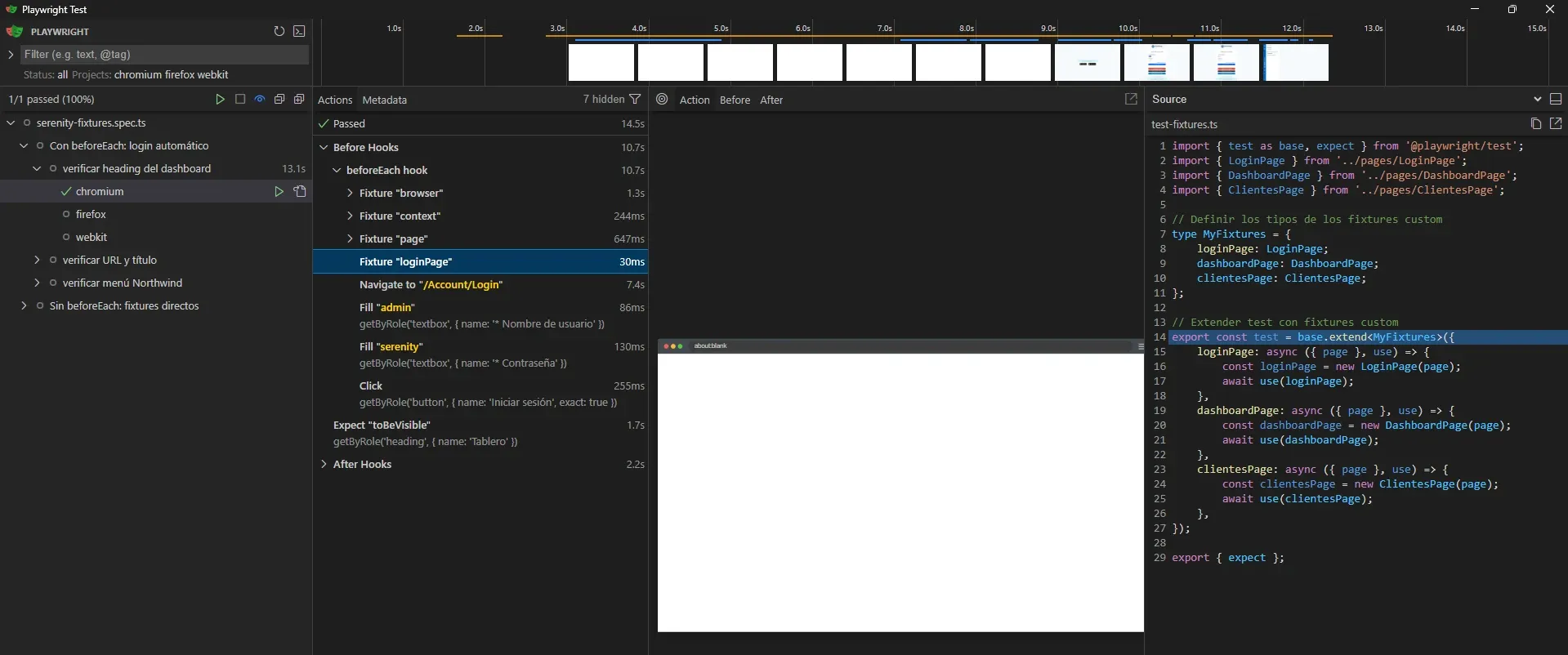
Task: Click the 5.0s timeline marker
Action: pyautogui.click(x=721, y=28)
